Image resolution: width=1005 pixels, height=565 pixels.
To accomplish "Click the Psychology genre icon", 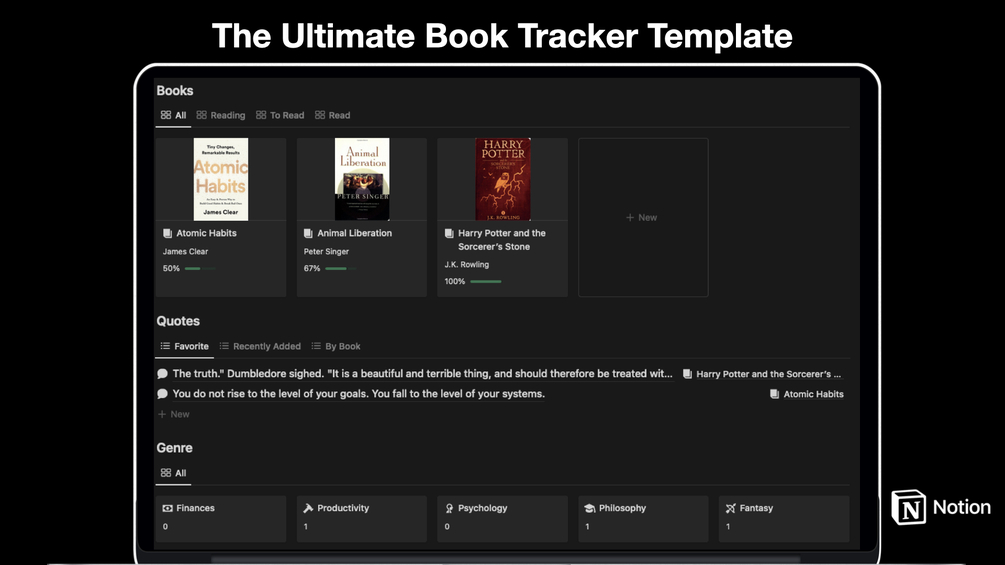I will tap(450, 508).
